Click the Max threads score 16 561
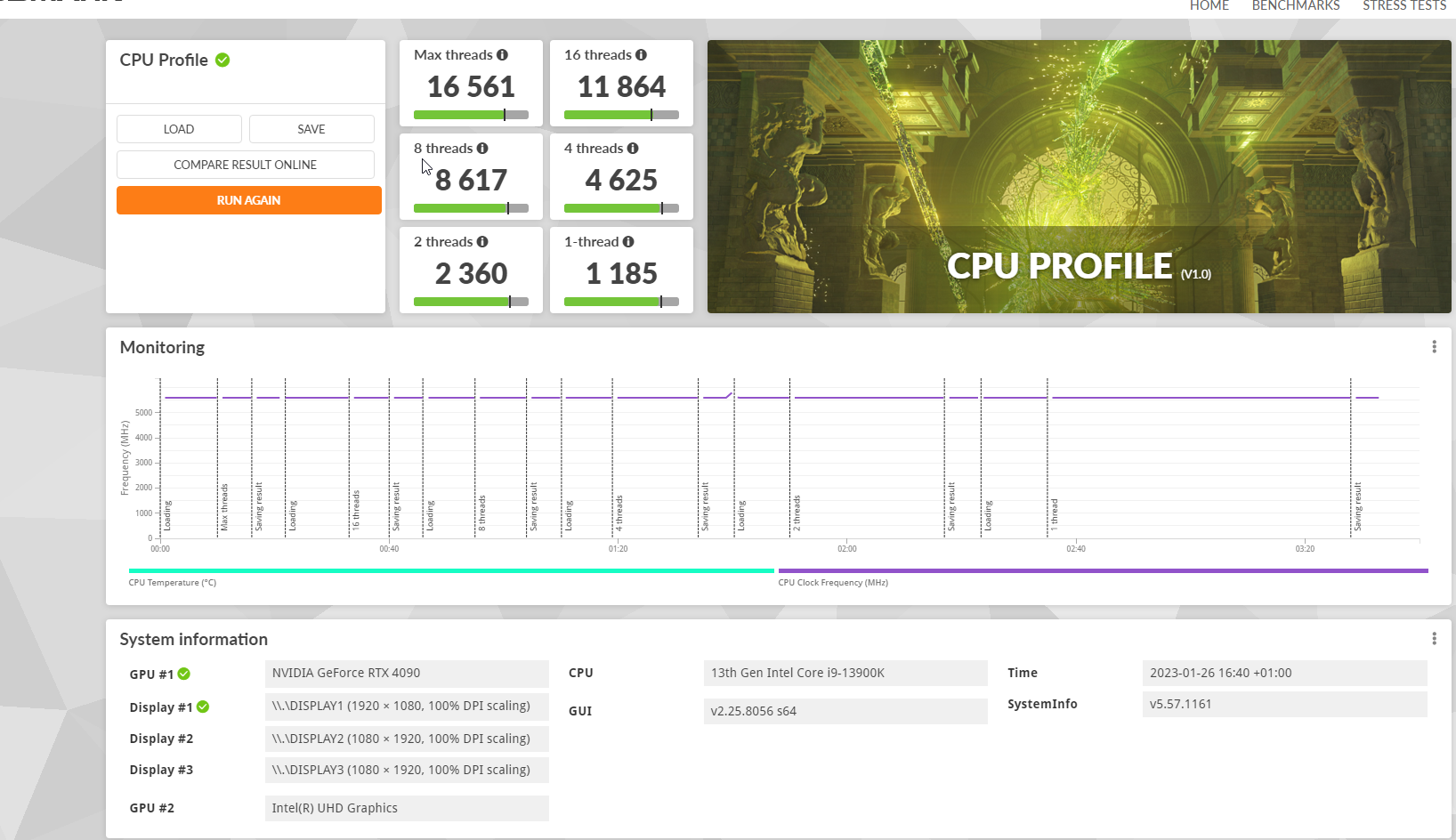This screenshot has height=840, width=1456. 471,87
